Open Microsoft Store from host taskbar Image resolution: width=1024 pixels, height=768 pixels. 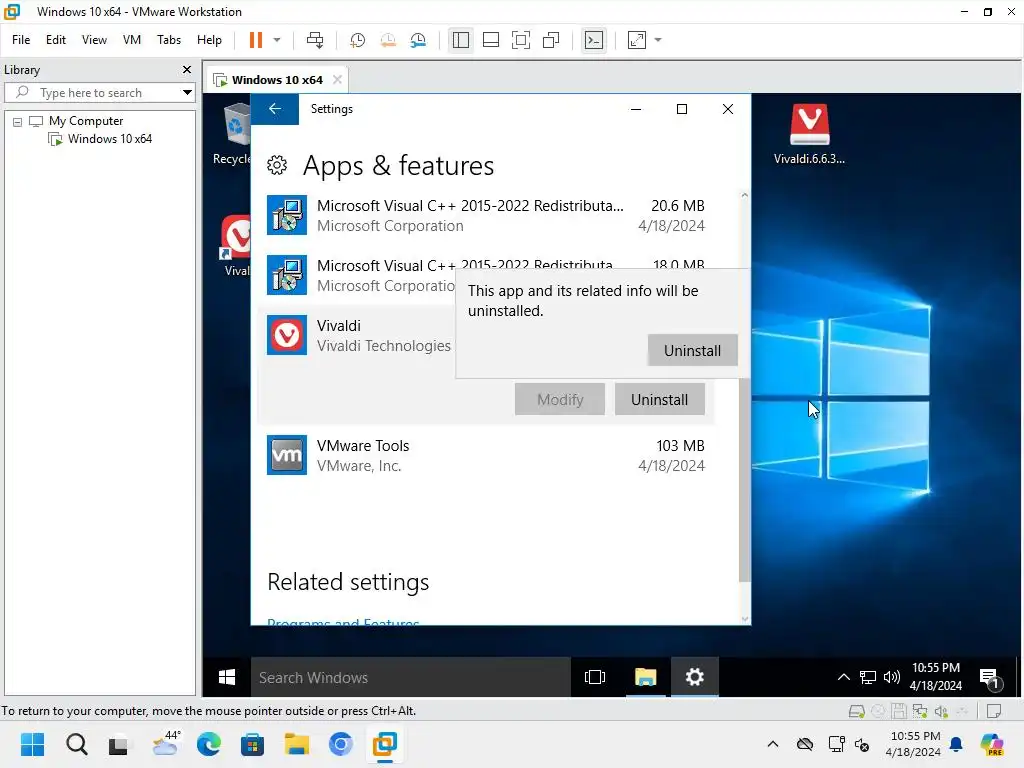click(x=253, y=744)
